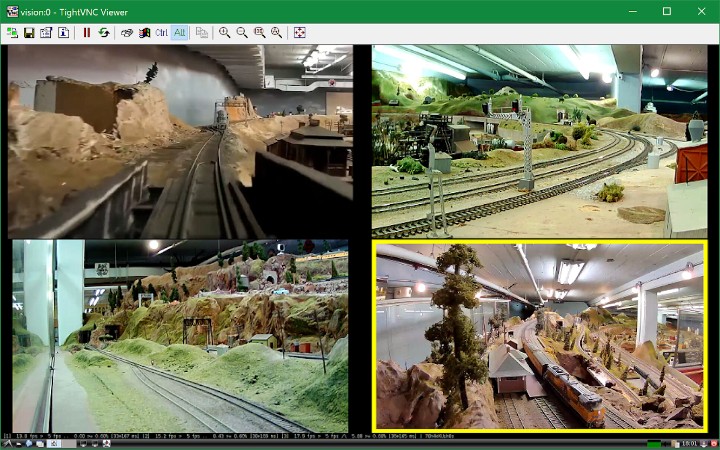Show Connection Info from the toolbar
The height and width of the screenshot is (450, 720).
point(63,33)
